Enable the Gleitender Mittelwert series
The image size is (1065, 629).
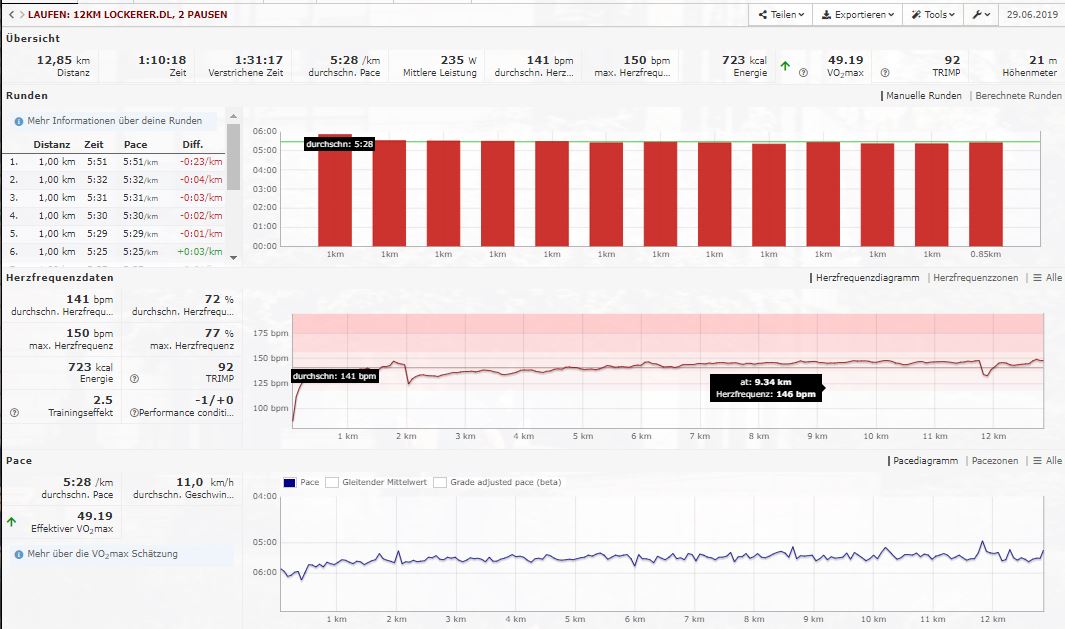click(x=332, y=482)
